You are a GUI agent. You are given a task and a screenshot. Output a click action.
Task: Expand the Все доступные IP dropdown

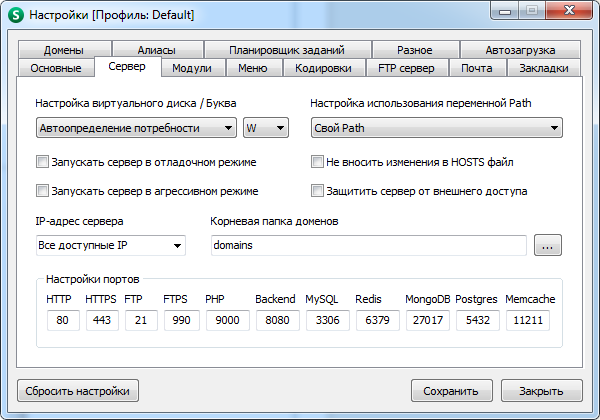pyautogui.click(x=110, y=245)
